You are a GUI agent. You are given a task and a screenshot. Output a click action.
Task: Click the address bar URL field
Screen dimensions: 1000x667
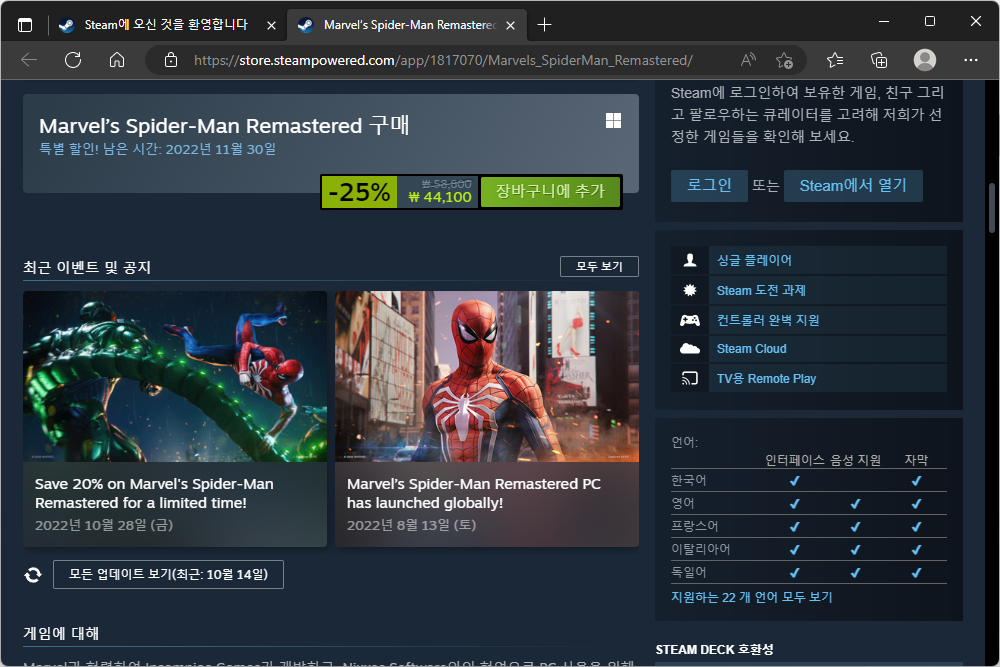443,60
